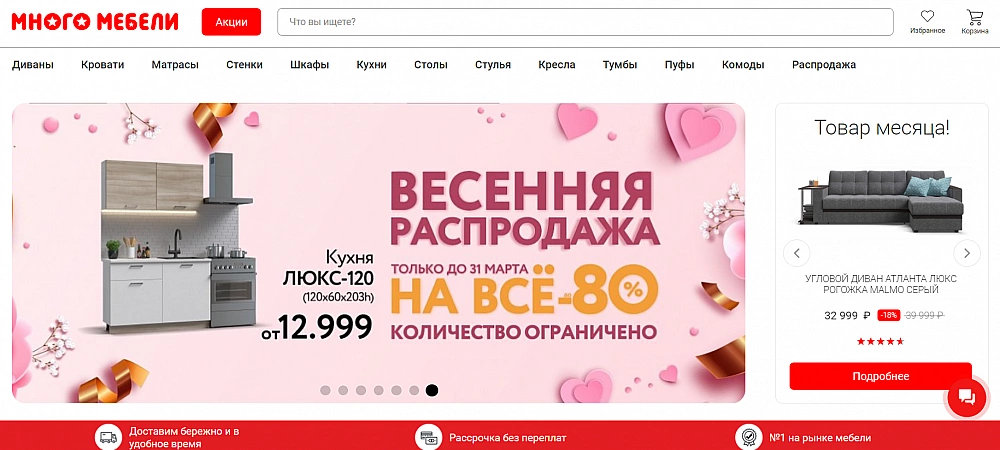Select the last black banner slide dot
Screen dimensions: 1000x450
click(432, 390)
